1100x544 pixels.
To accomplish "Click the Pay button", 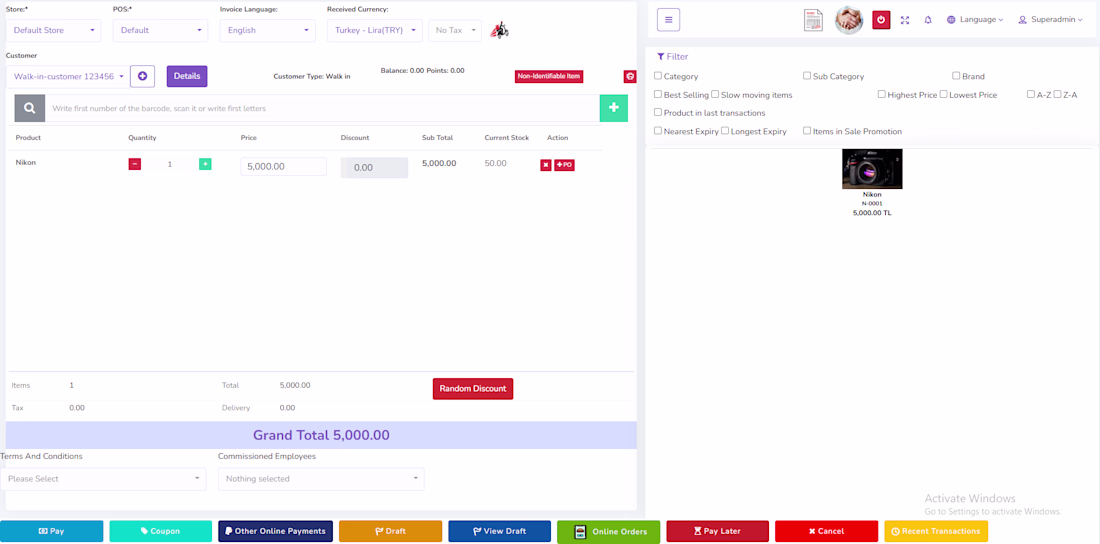I will point(51,531).
